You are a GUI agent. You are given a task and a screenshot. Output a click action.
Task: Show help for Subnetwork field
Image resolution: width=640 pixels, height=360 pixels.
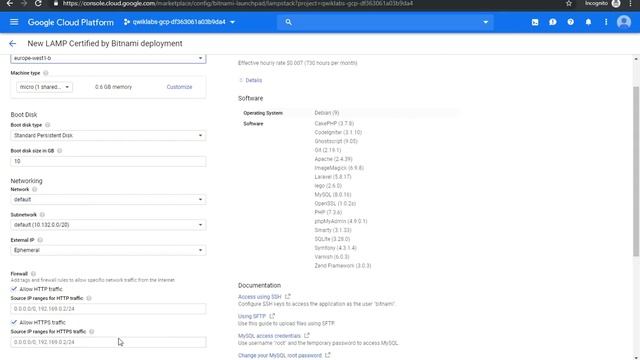click(42, 215)
